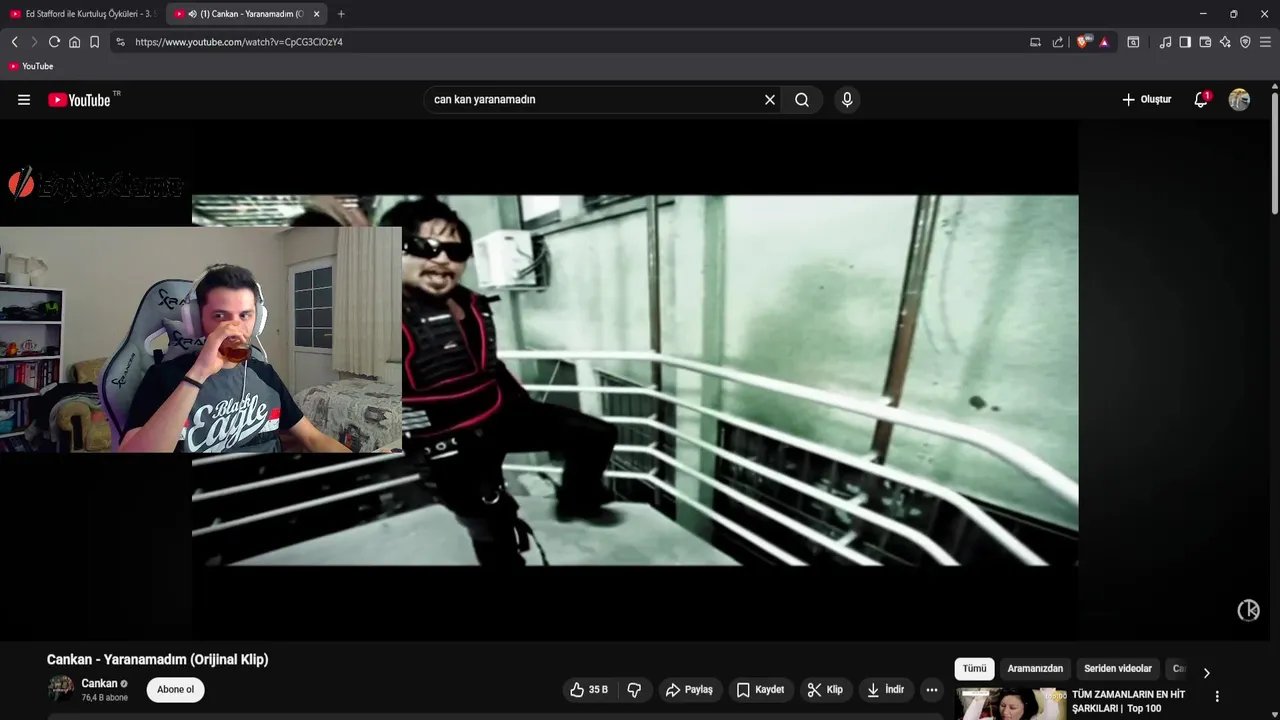Share the video with Paylaş
The width and height of the screenshot is (1280, 720).
[689, 689]
